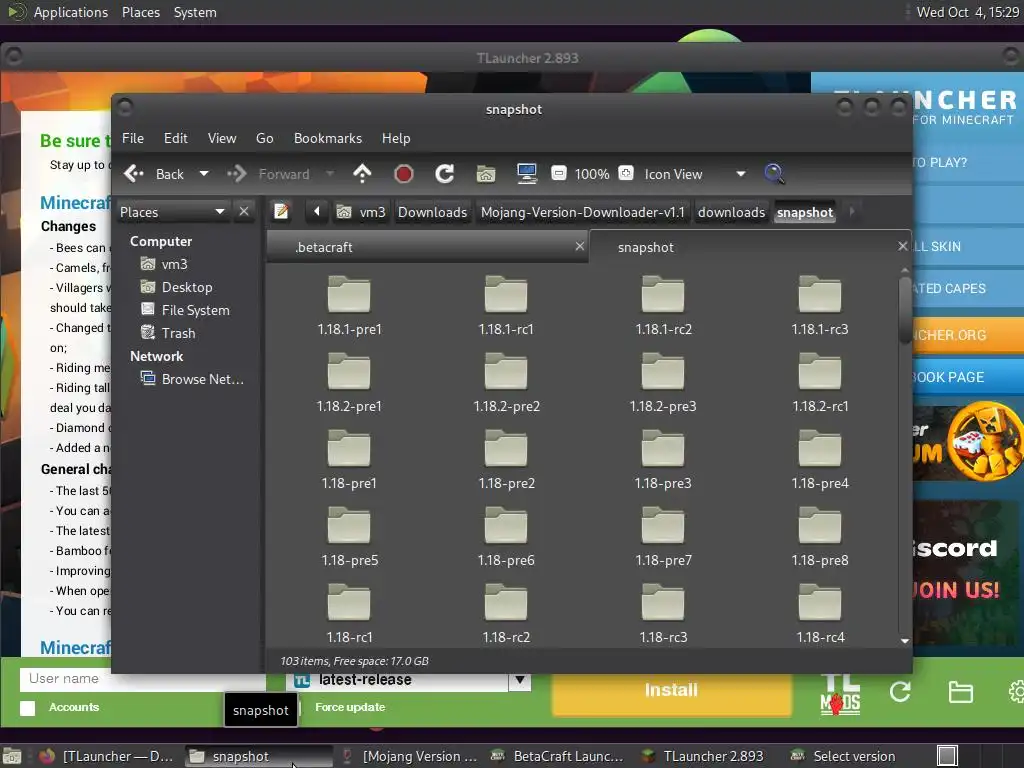
Task: Go up to the parent folder
Action: (362, 174)
